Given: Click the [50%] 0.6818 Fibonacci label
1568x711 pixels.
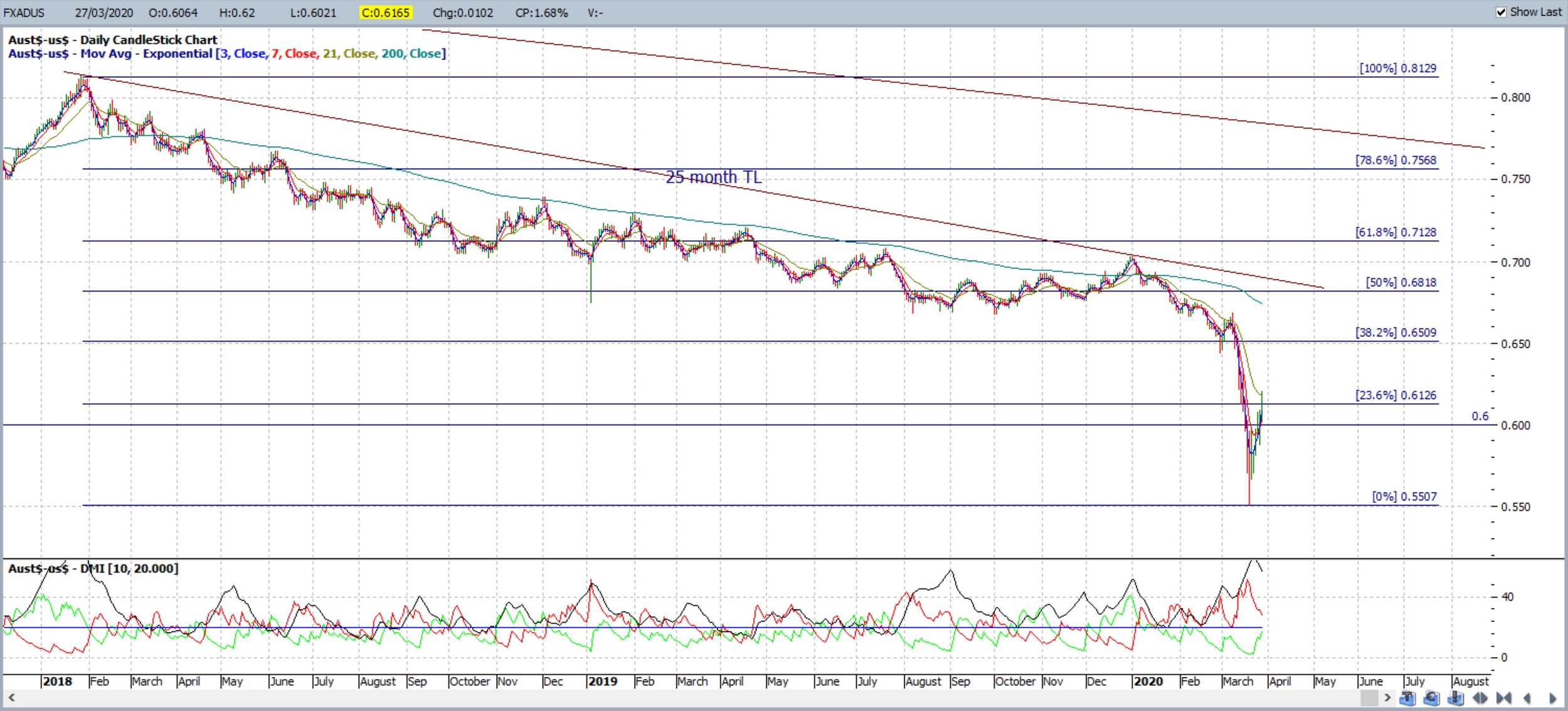Looking at the screenshot, I should (x=1401, y=282).
